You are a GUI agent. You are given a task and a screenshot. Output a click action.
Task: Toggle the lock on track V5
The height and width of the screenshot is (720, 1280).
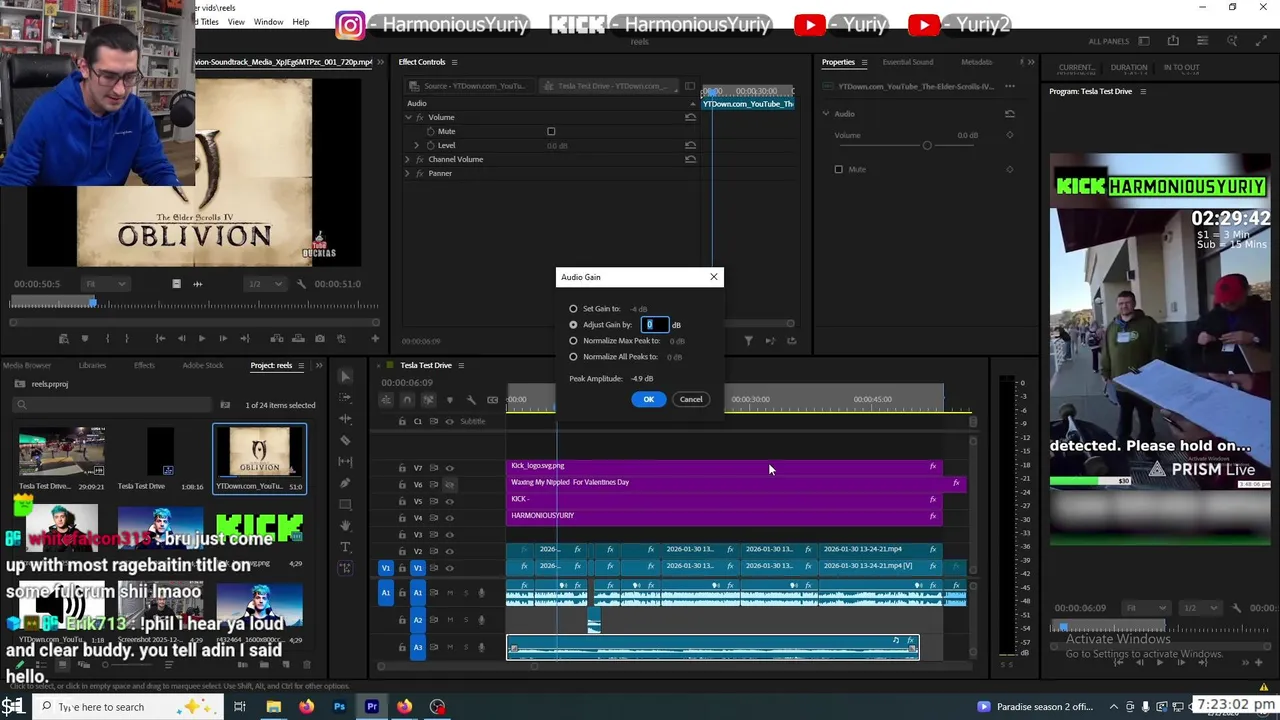(402, 501)
